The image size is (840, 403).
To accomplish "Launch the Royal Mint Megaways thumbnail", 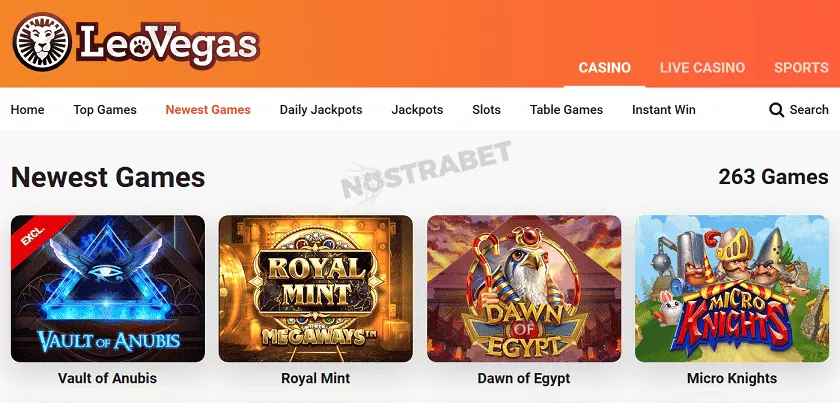I will [x=316, y=288].
